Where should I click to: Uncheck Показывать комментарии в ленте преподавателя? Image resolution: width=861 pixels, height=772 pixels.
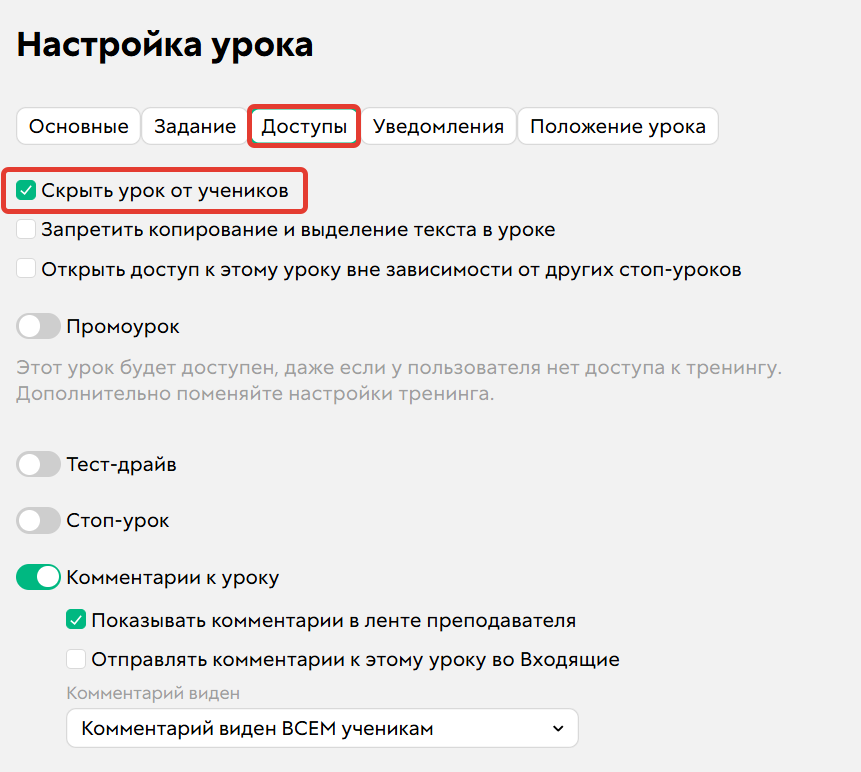point(76,620)
